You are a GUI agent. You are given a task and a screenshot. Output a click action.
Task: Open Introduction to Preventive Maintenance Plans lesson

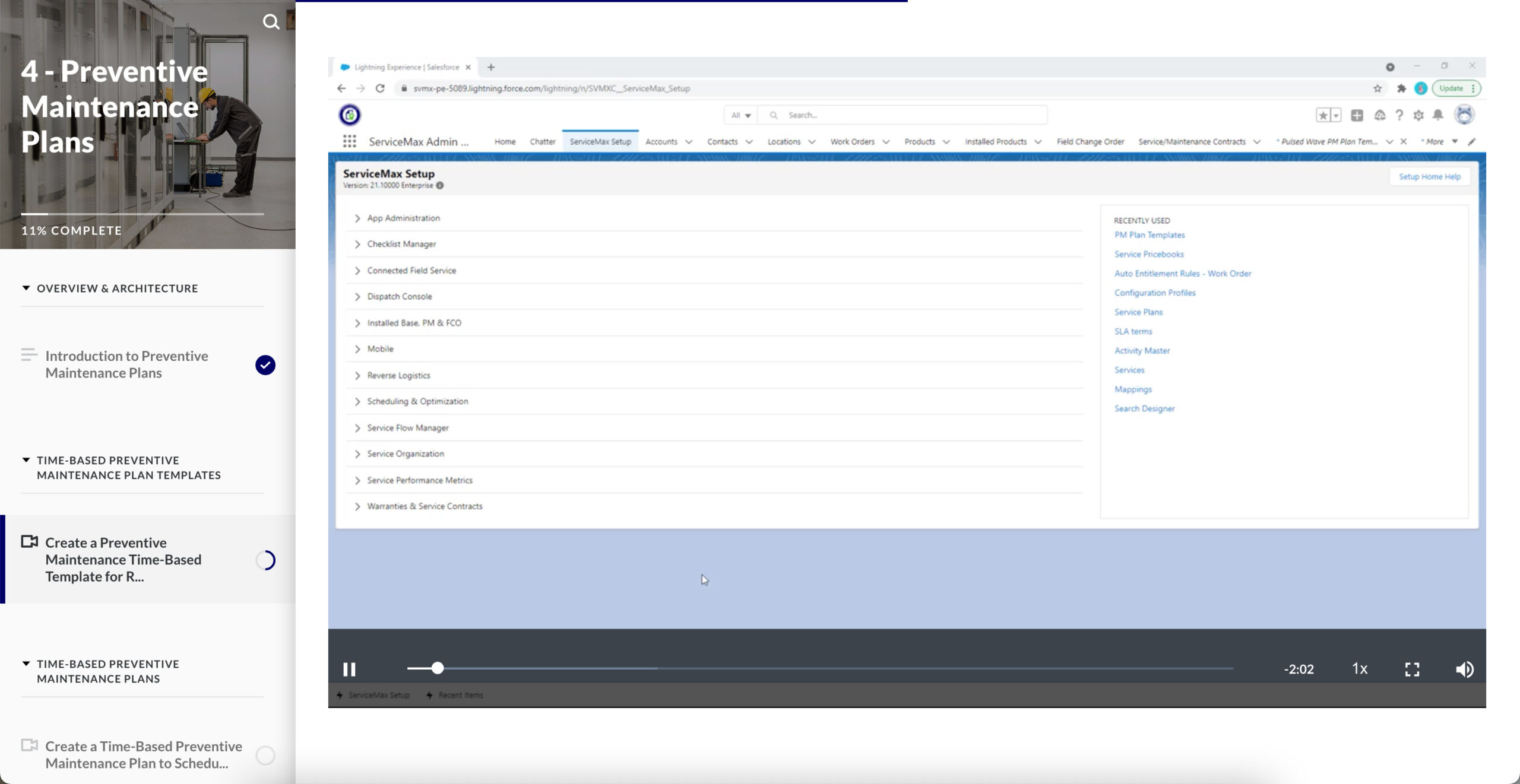[126, 364]
